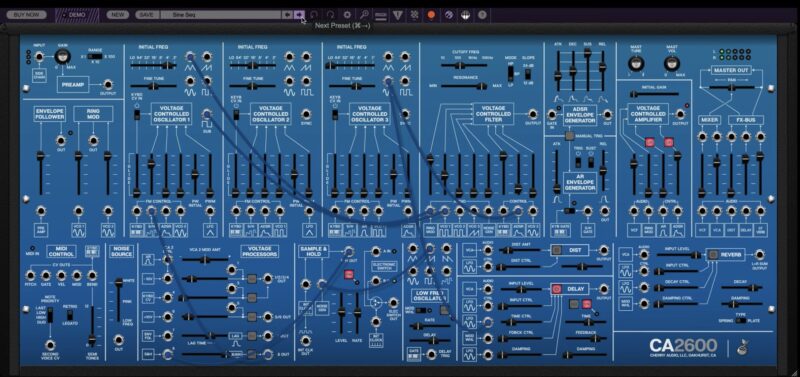
Task: Click the SAVE preset button
Action: (147, 15)
